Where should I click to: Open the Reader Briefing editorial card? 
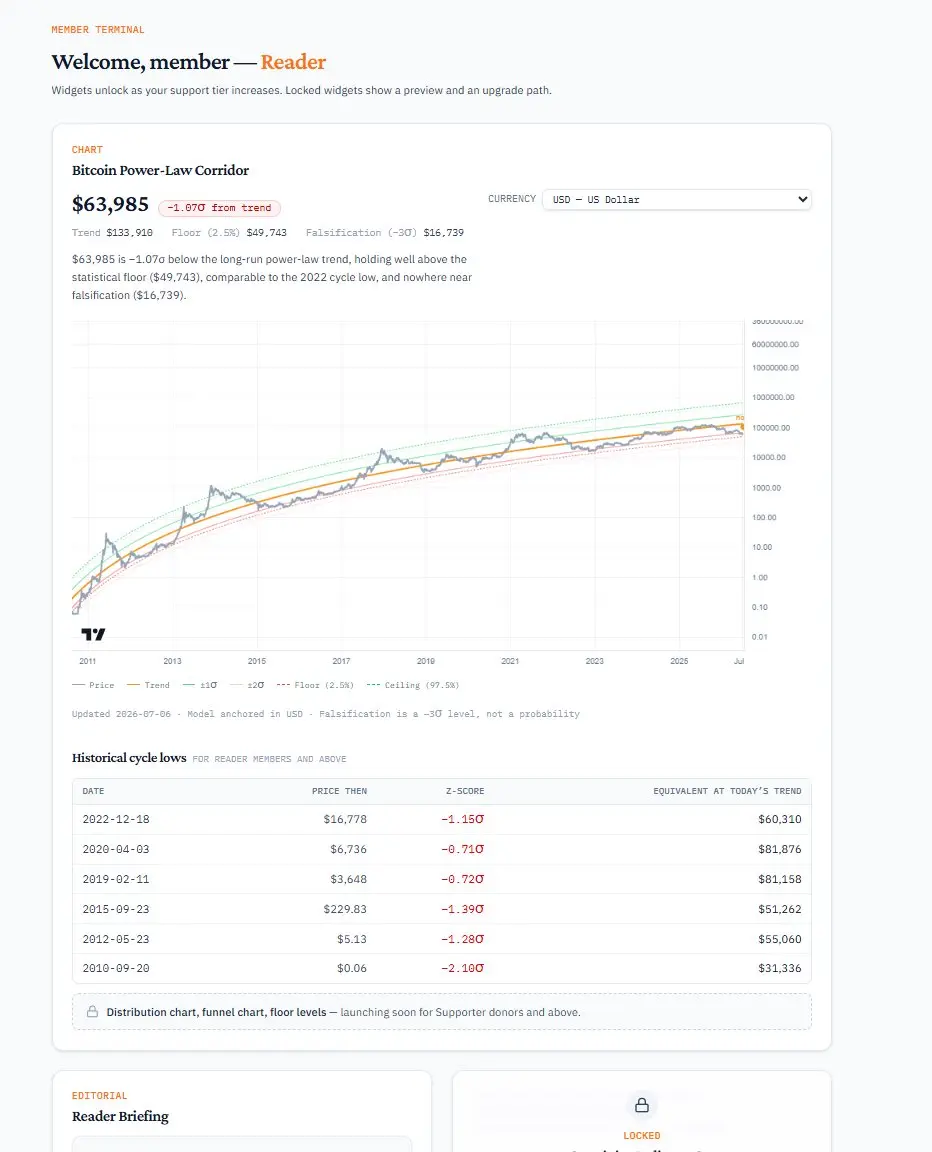click(x=242, y=1111)
